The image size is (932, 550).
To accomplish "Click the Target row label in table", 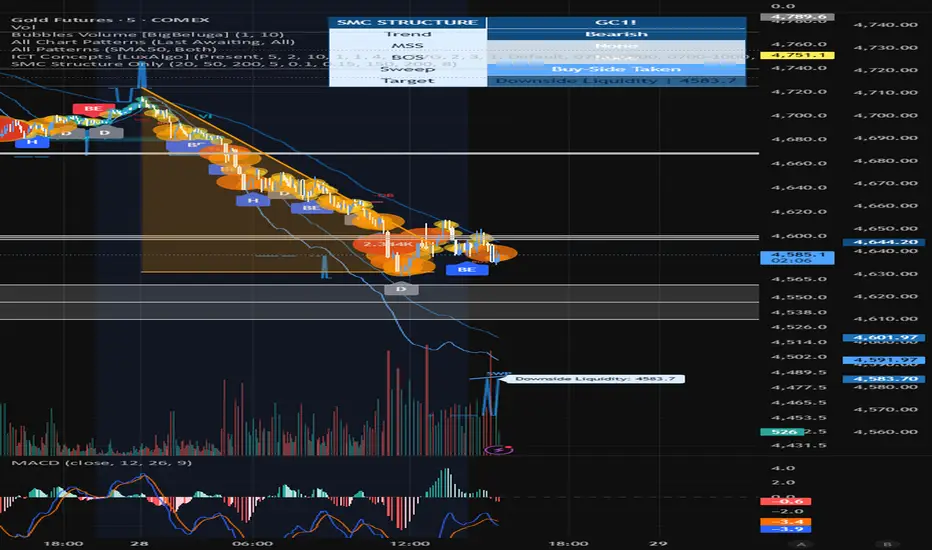I will pyautogui.click(x=408, y=80).
